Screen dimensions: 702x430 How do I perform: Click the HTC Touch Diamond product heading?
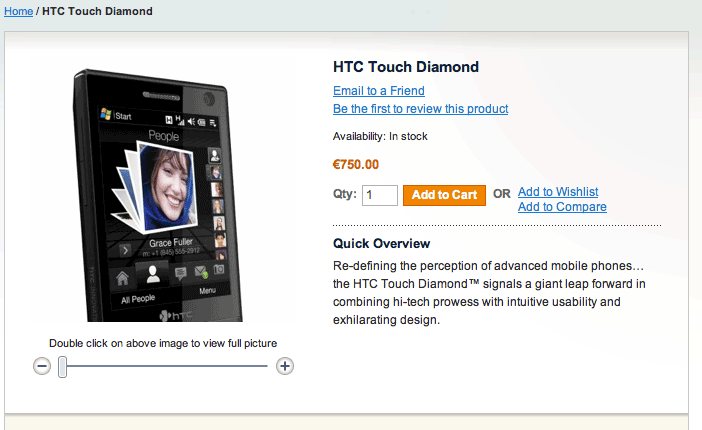[x=406, y=67]
